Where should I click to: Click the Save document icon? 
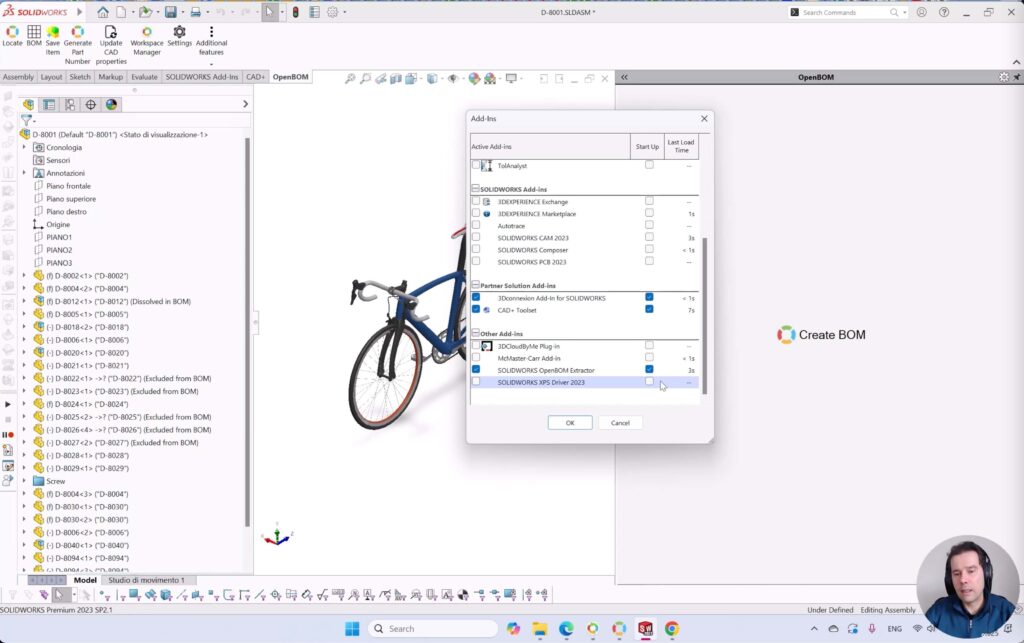tap(170, 12)
